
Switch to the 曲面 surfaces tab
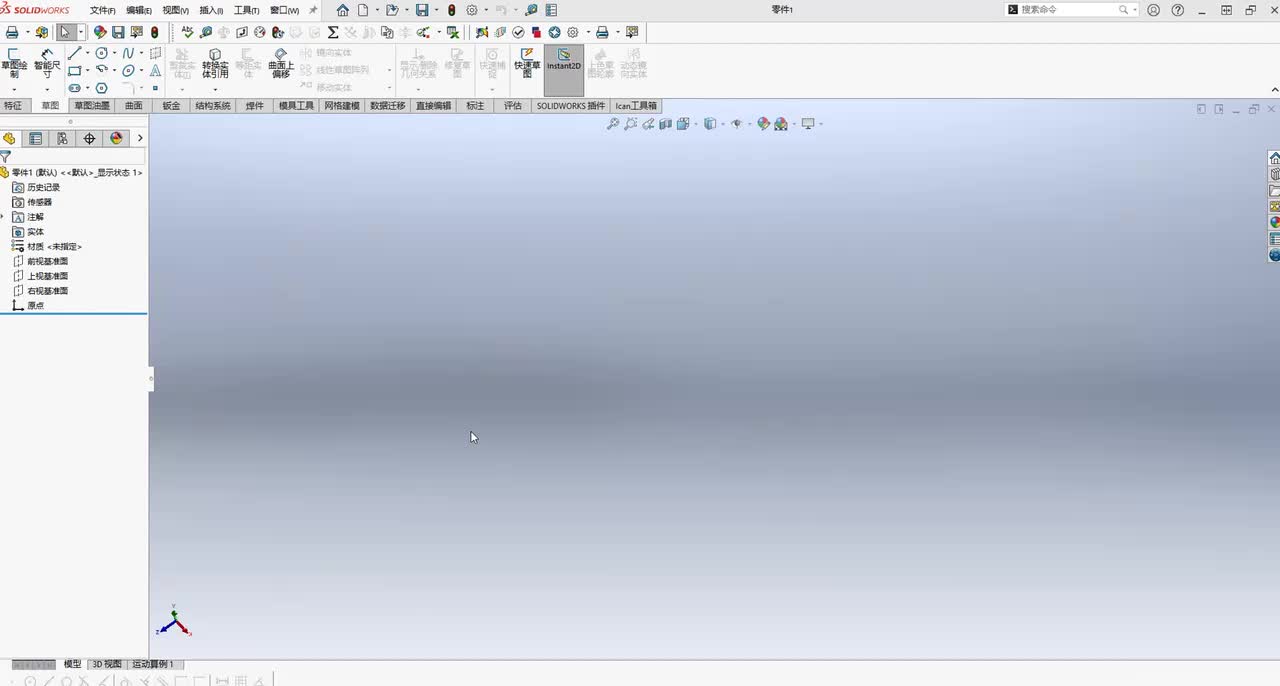134,105
